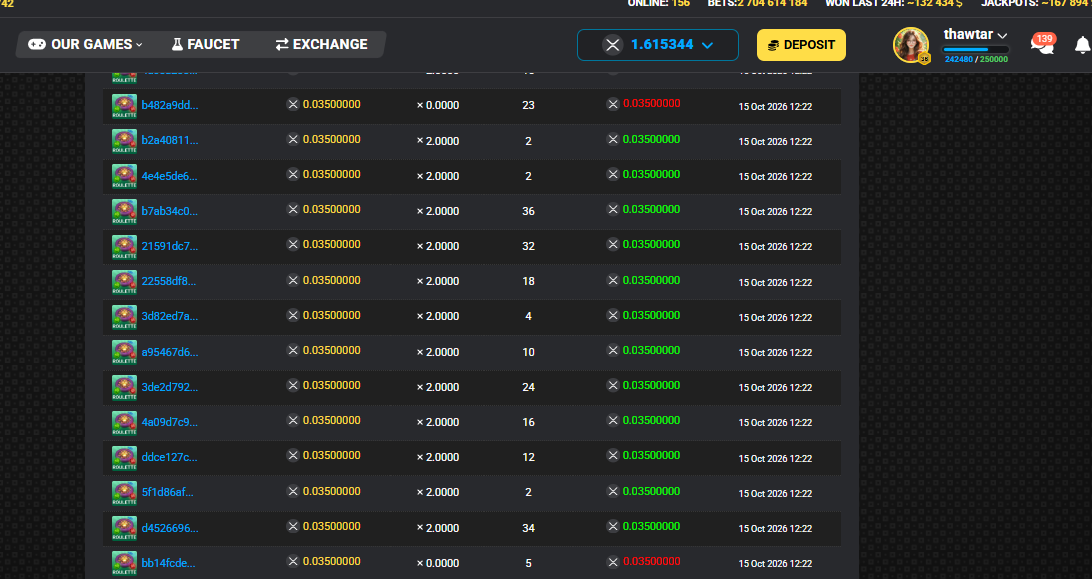Open the 1.615344 balance currency dropdown

point(657,45)
